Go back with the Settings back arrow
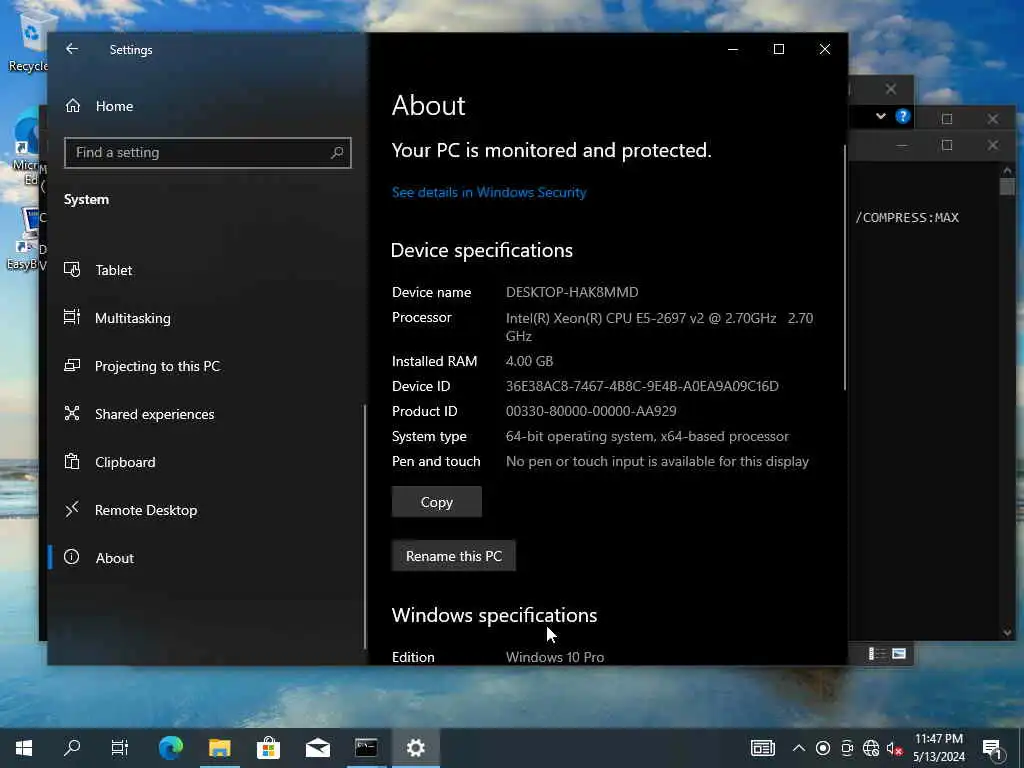1024x768 pixels. pyautogui.click(x=72, y=49)
